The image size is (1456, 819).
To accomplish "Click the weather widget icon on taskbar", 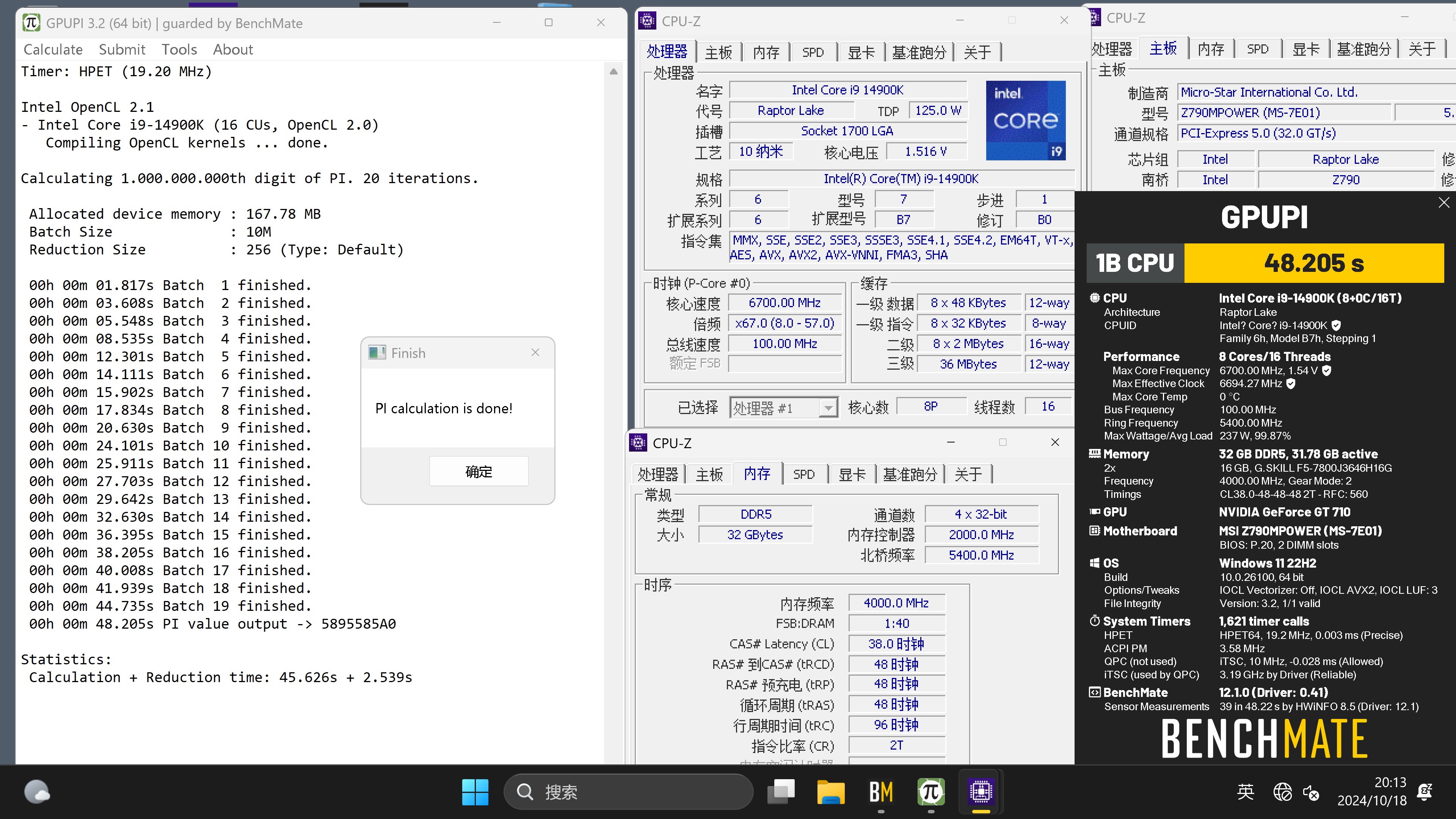I will point(37,792).
